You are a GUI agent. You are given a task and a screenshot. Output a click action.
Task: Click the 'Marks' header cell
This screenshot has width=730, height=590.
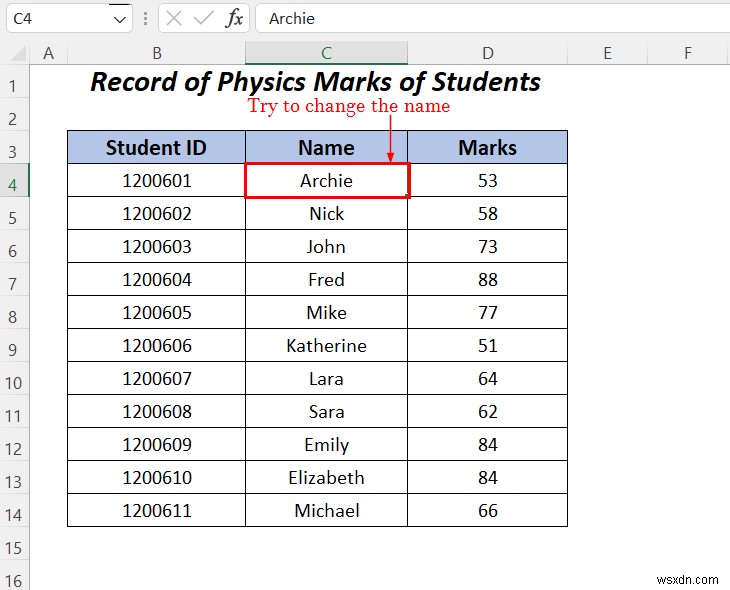point(487,147)
